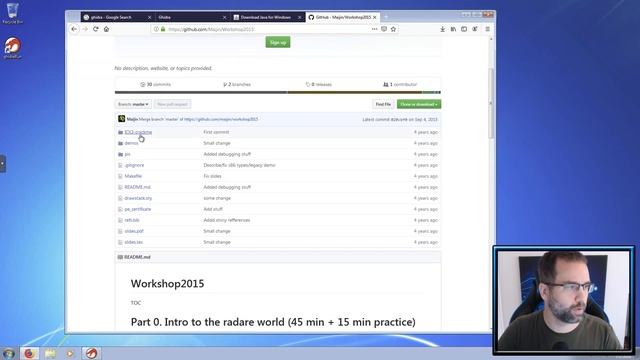Toggle the Firefox sidebar icon
The width and height of the screenshot is (640, 360).
click(x=464, y=29)
